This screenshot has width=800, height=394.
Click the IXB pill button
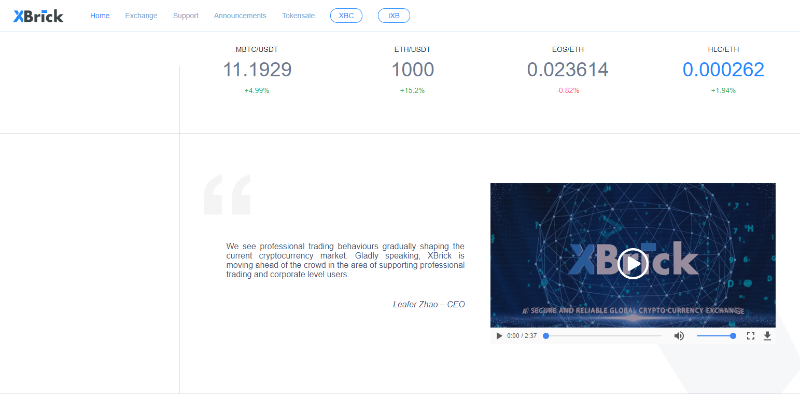394,16
